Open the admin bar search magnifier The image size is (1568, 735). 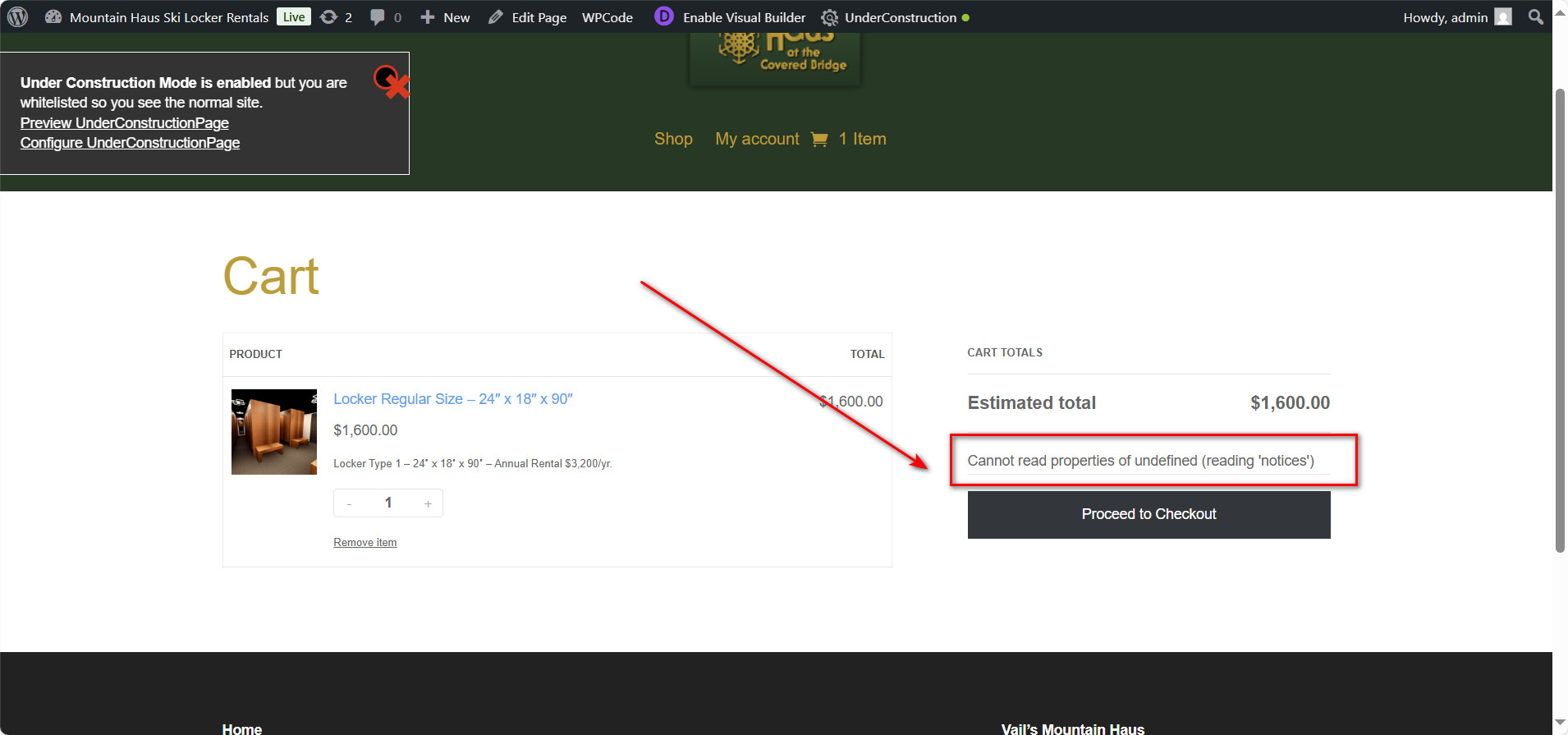[x=1535, y=16]
